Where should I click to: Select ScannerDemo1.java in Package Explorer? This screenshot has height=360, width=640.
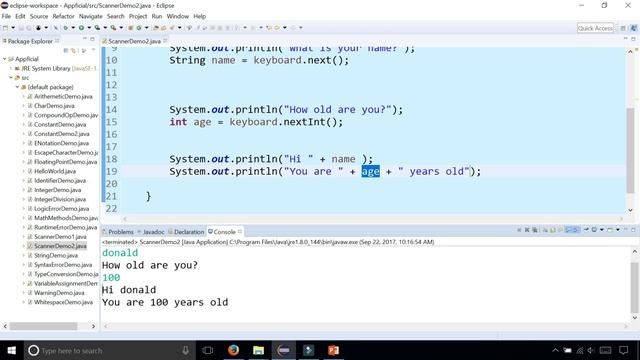point(60,237)
